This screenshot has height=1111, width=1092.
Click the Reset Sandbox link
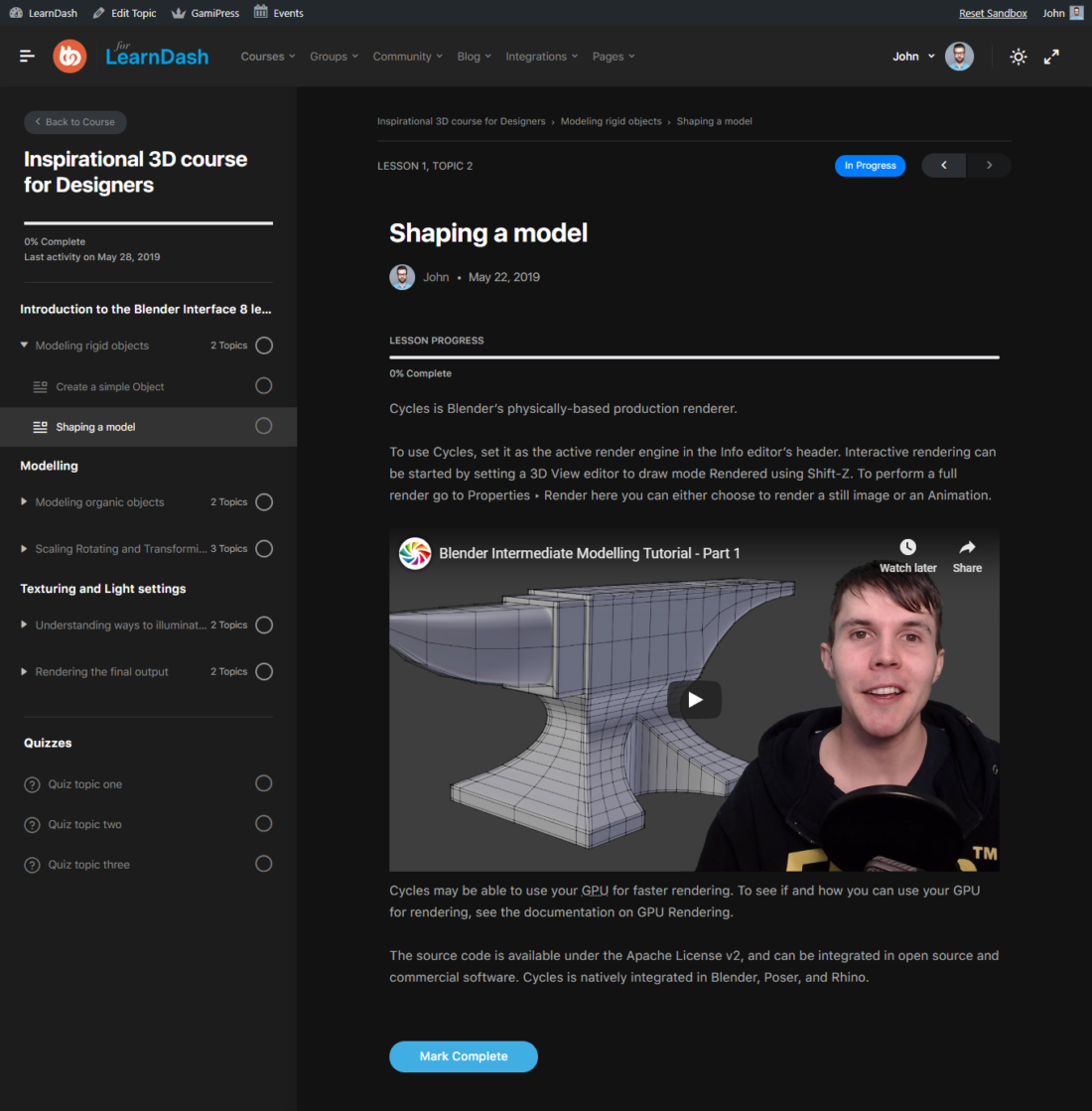[993, 12]
